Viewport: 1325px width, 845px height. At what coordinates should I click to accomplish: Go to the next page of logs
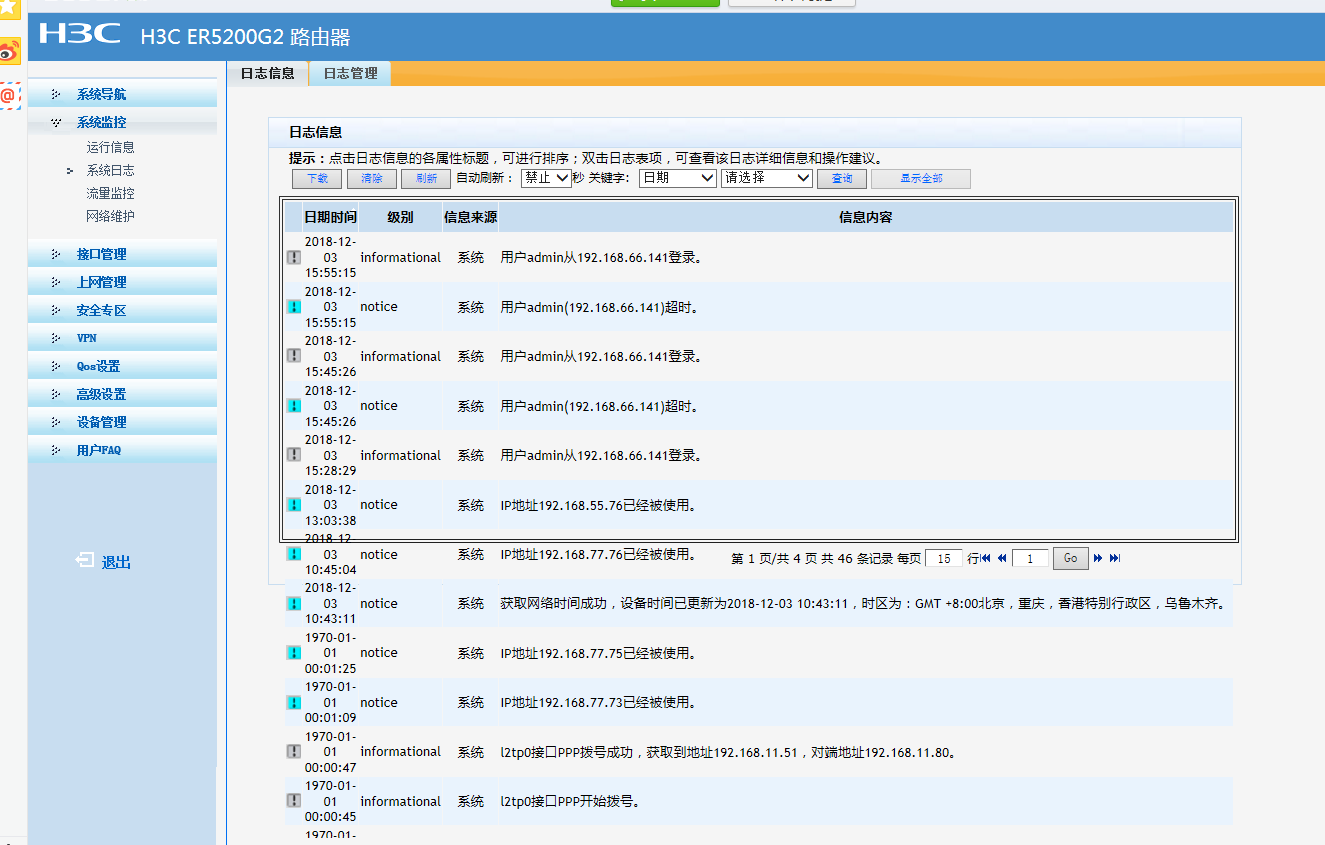click(x=1098, y=558)
